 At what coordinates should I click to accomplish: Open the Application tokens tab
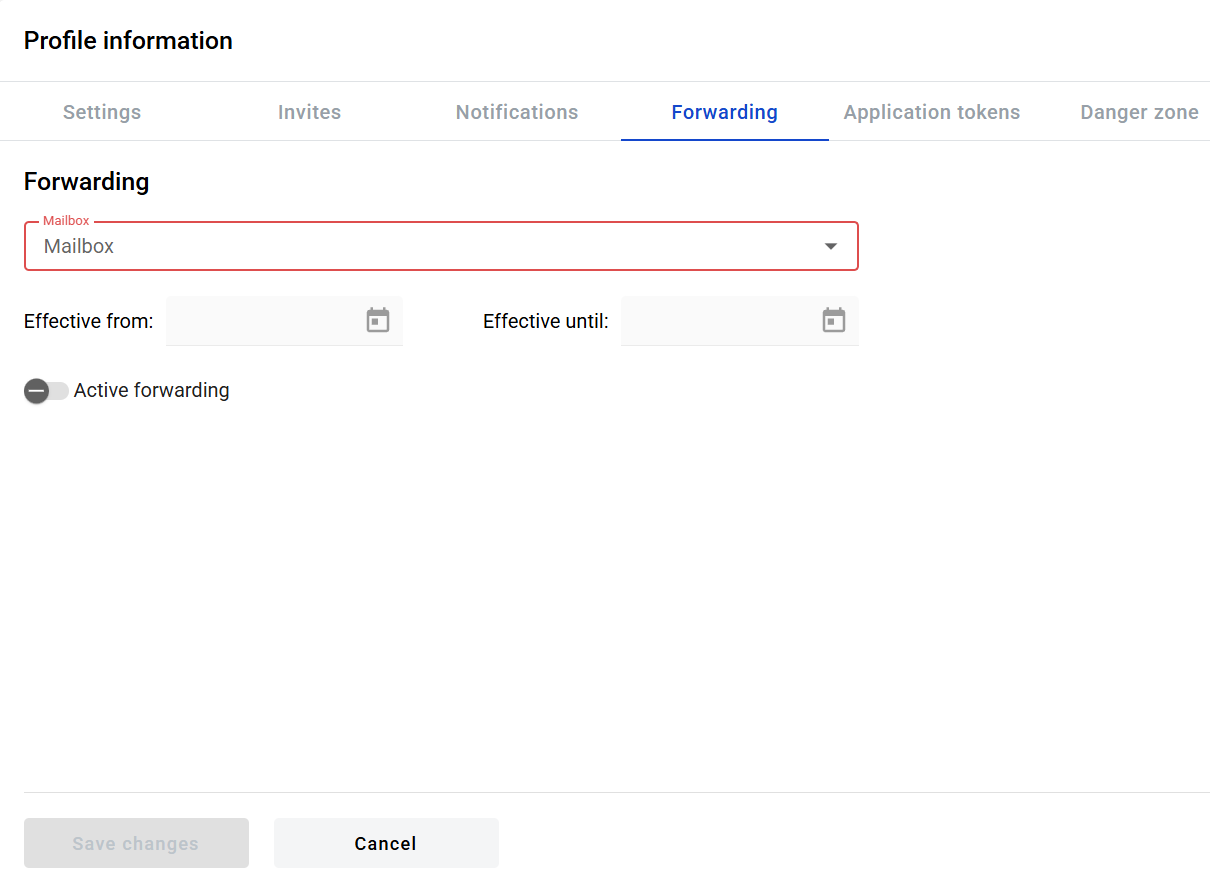point(931,112)
